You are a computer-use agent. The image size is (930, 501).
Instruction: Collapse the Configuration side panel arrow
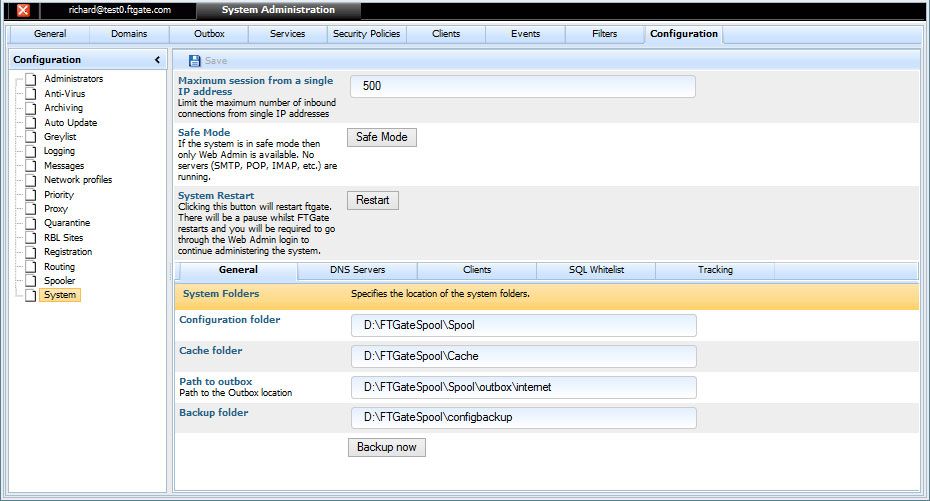(x=157, y=59)
